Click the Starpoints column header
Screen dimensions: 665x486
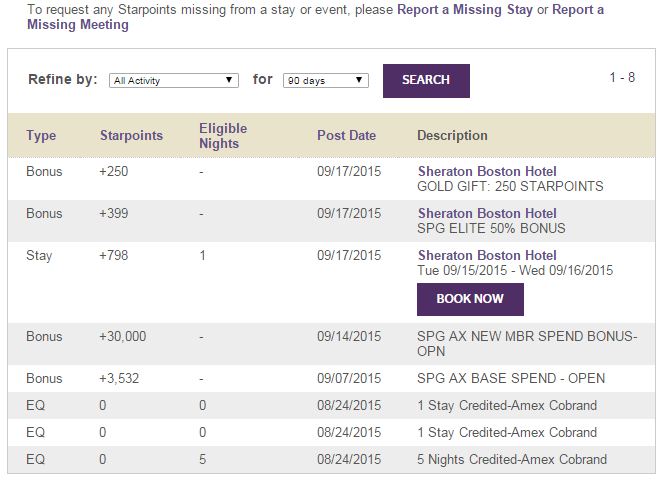point(131,136)
